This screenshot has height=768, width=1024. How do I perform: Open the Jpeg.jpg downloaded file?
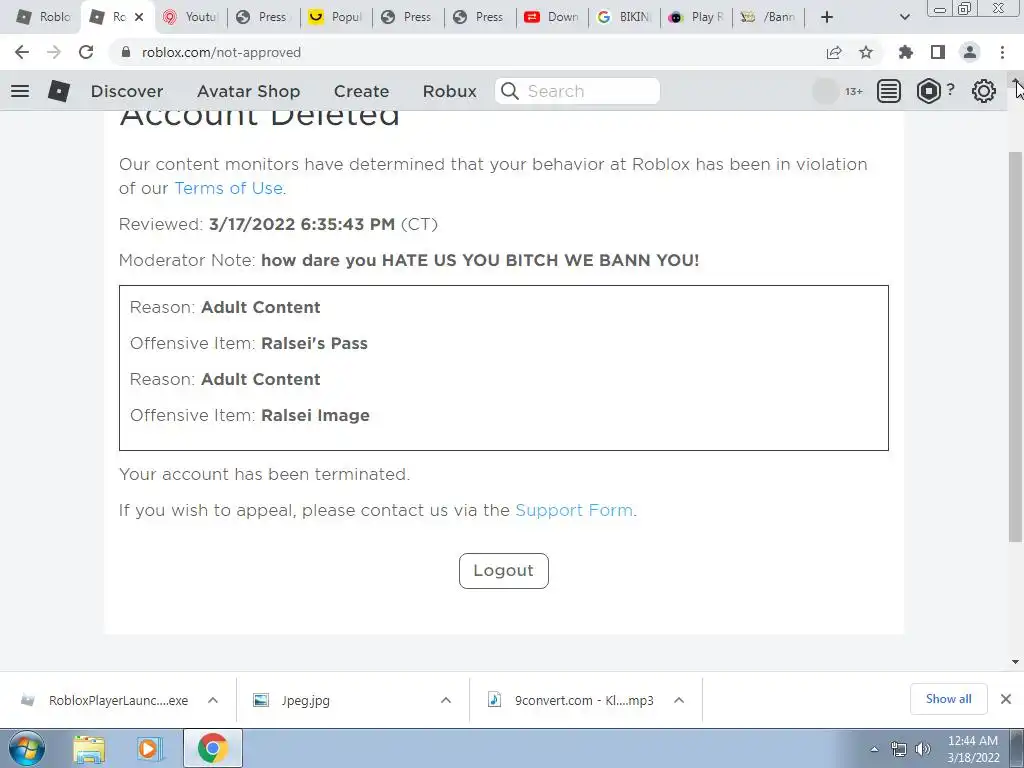coord(305,700)
